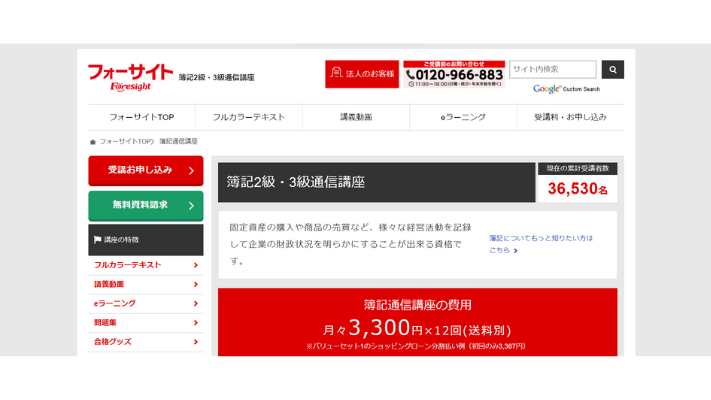Click 簿記通信講座 breadcrumb text
This screenshot has height=400, width=711.
pyautogui.click(x=178, y=141)
